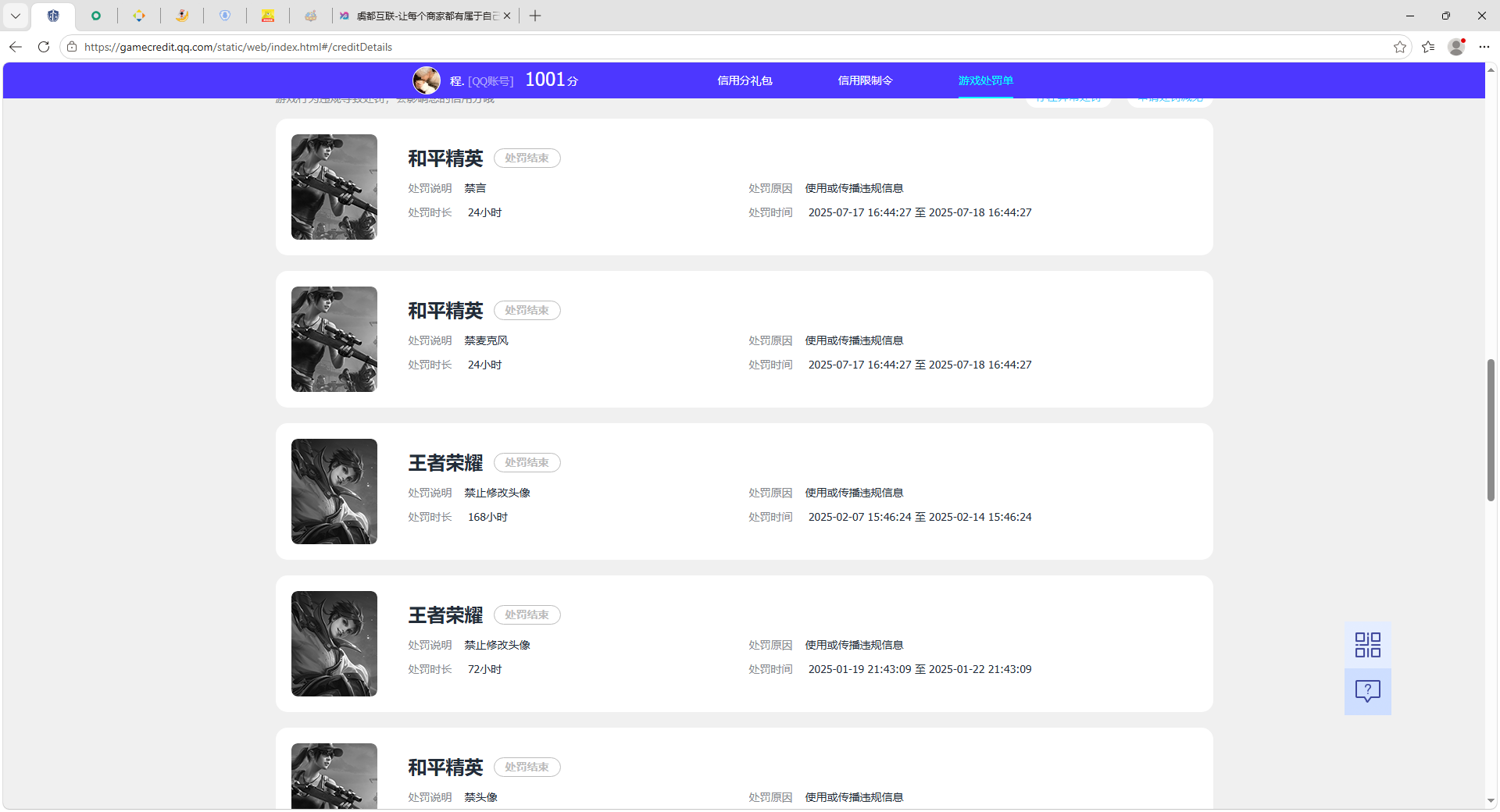This screenshot has width=1500, height=812.
Task: Click the scrollbar down arrow
Action: point(1491,800)
